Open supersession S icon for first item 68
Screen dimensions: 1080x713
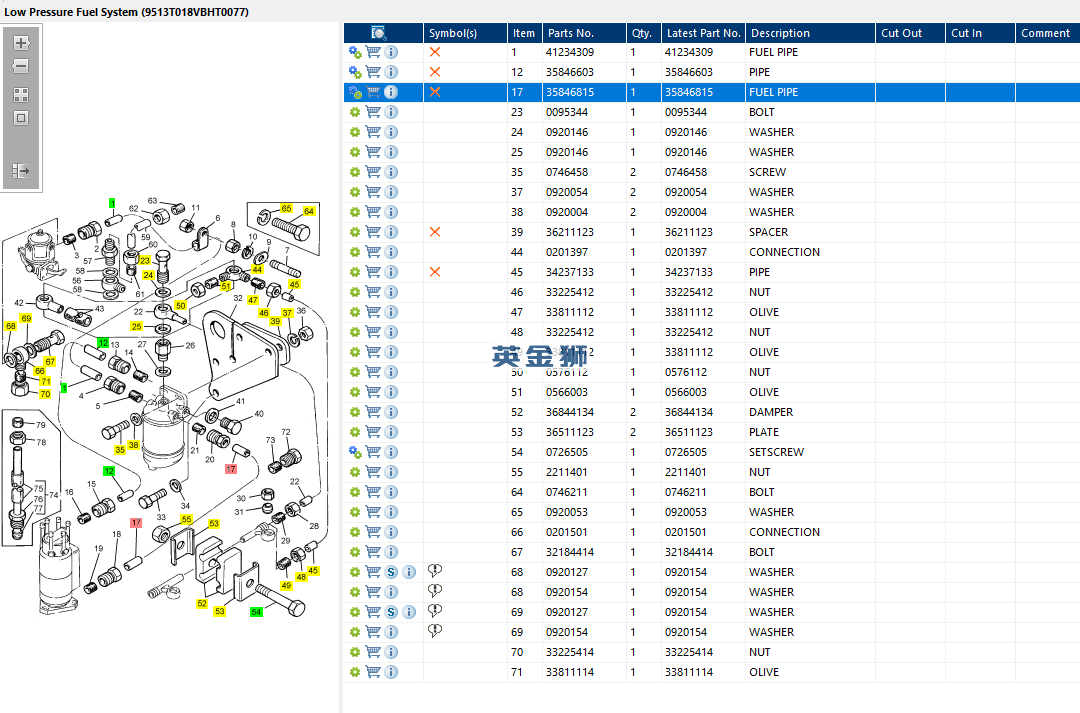391,572
